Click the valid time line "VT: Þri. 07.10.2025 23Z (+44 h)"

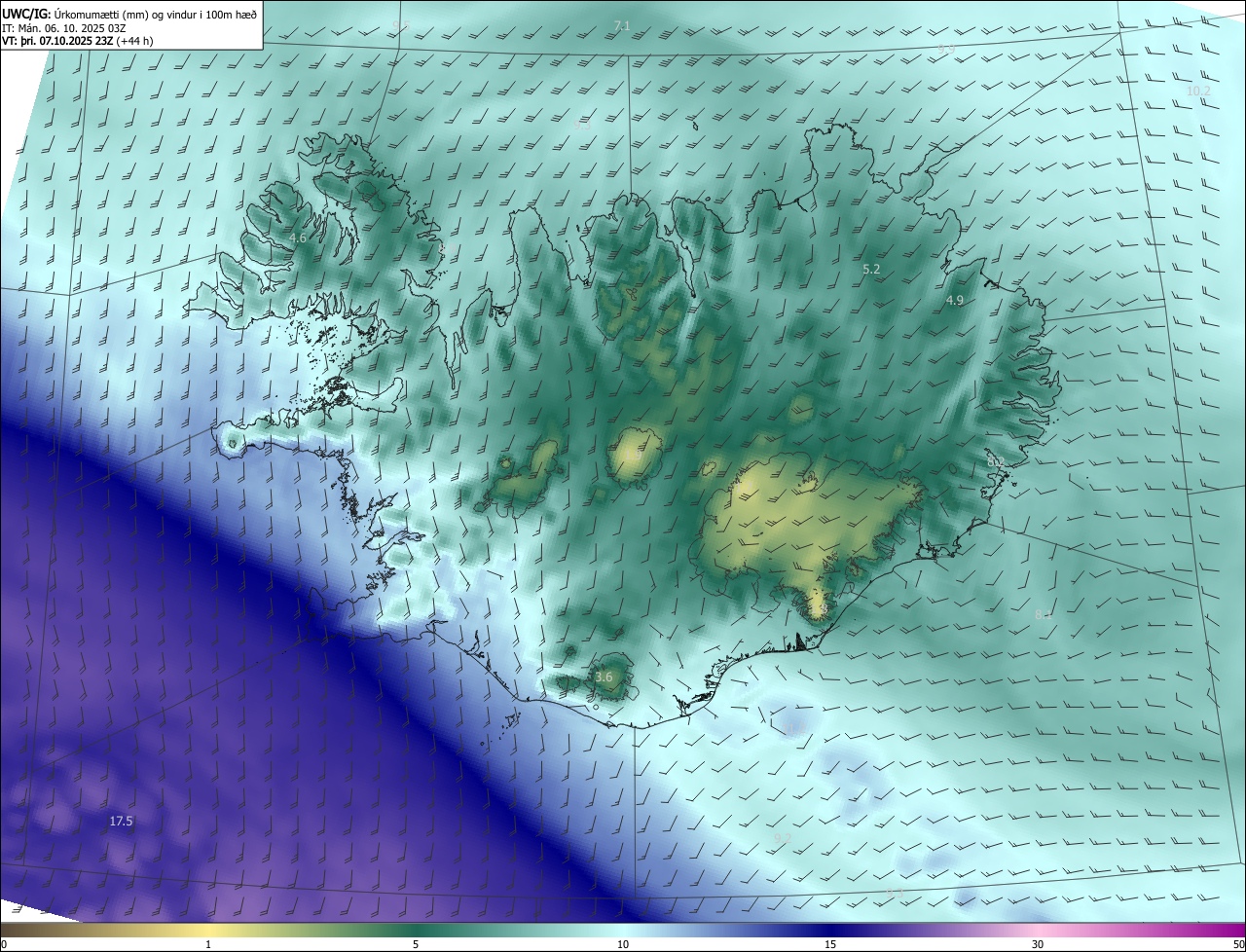tap(78, 41)
